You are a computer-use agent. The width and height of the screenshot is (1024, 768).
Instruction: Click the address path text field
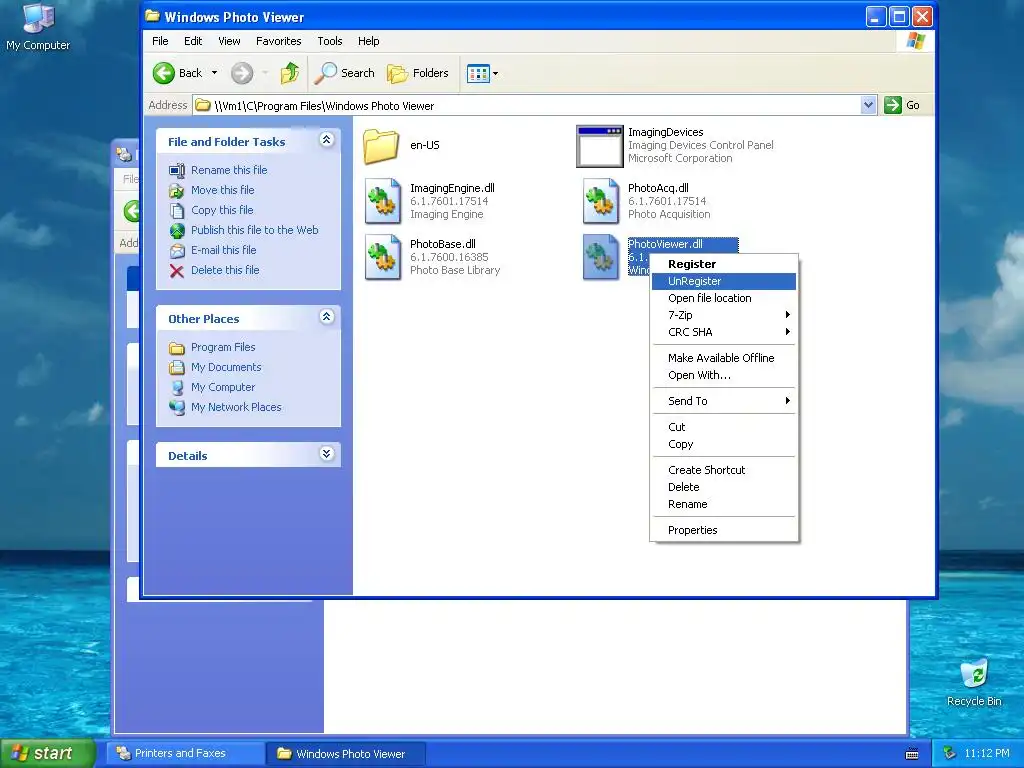[526, 105]
